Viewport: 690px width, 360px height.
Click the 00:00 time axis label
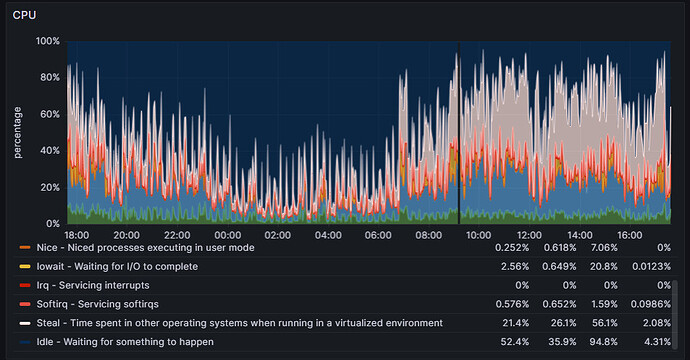228,235
